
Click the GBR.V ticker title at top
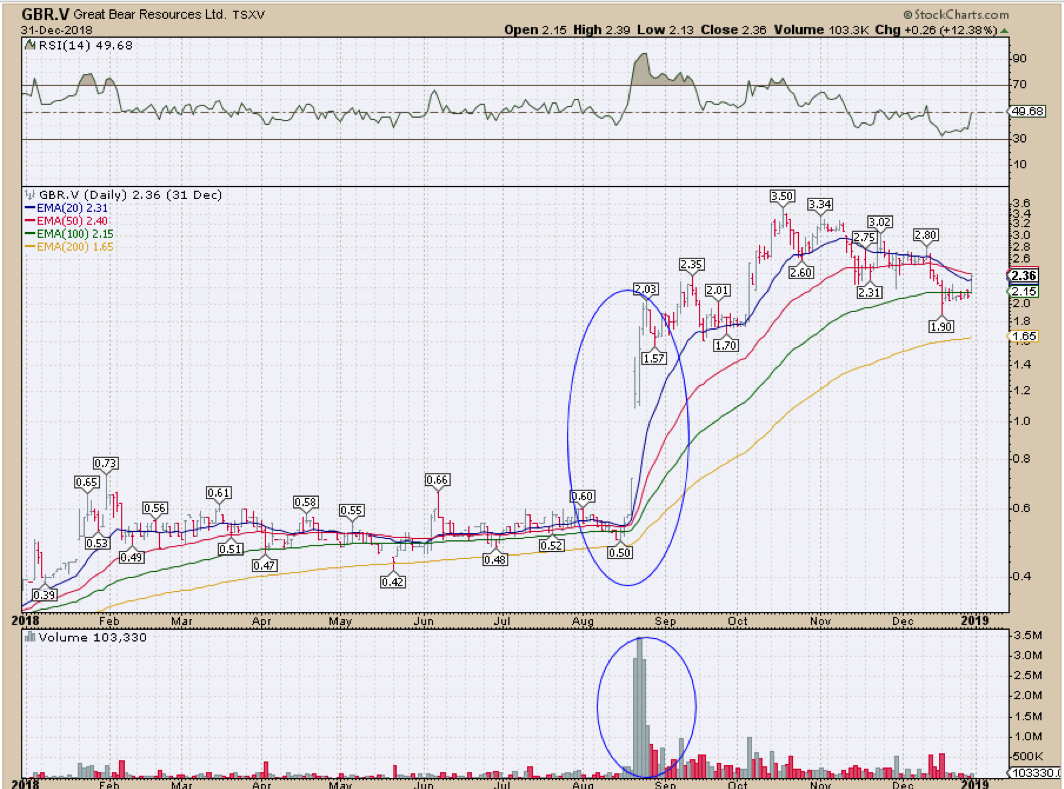pos(44,14)
